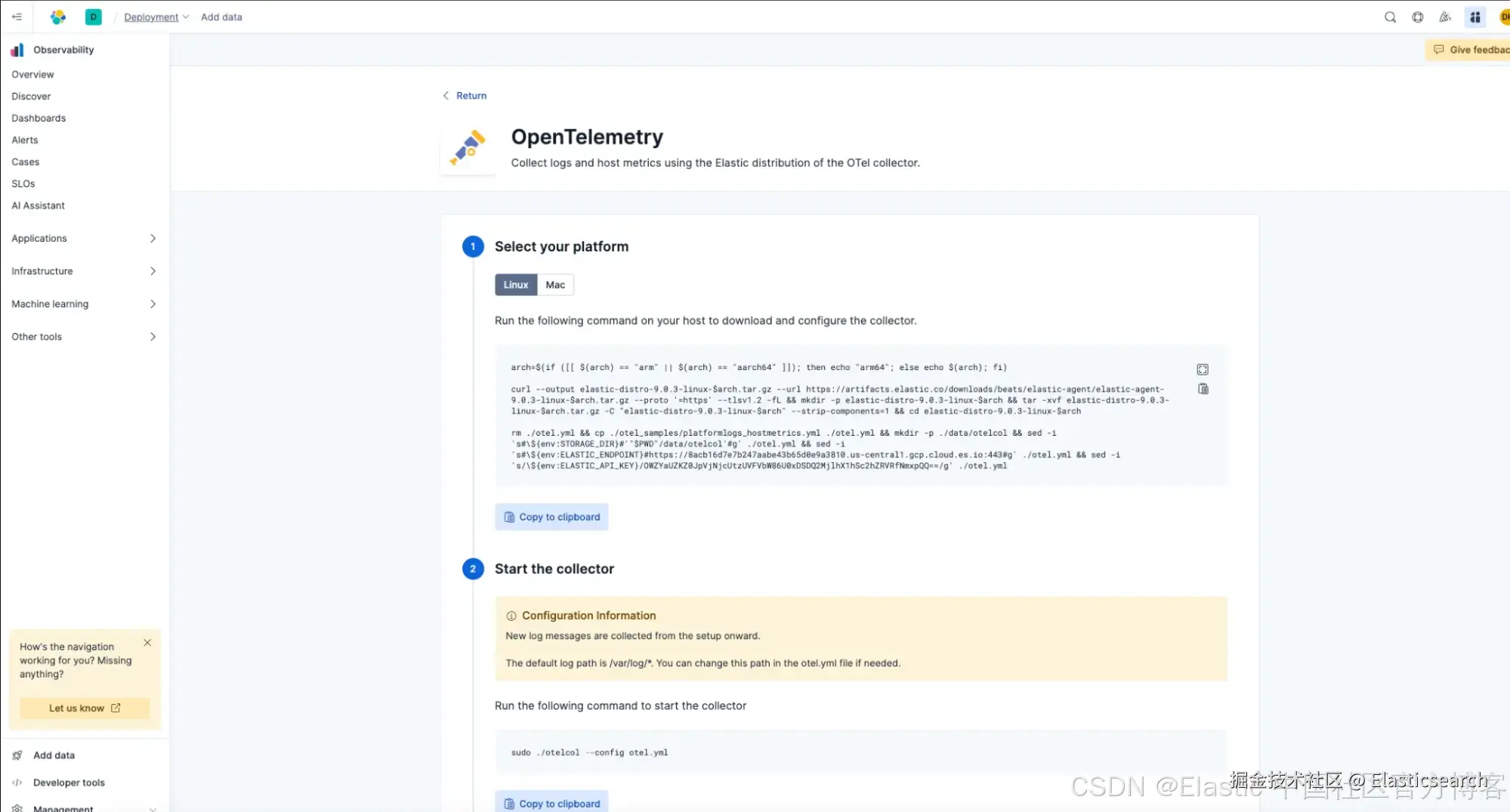
Task: Click the Management gear icon
Action: [x=17, y=807]
